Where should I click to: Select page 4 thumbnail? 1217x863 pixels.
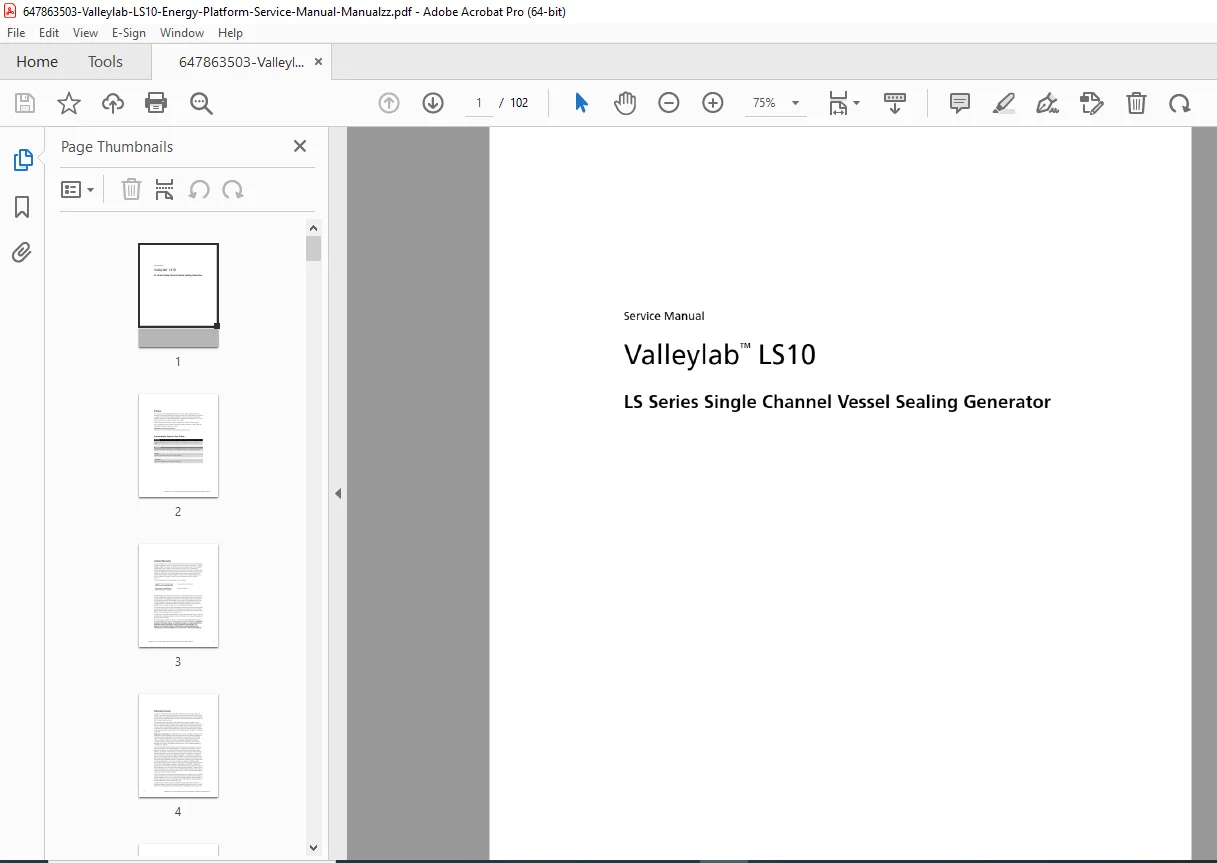pos(178,745)
